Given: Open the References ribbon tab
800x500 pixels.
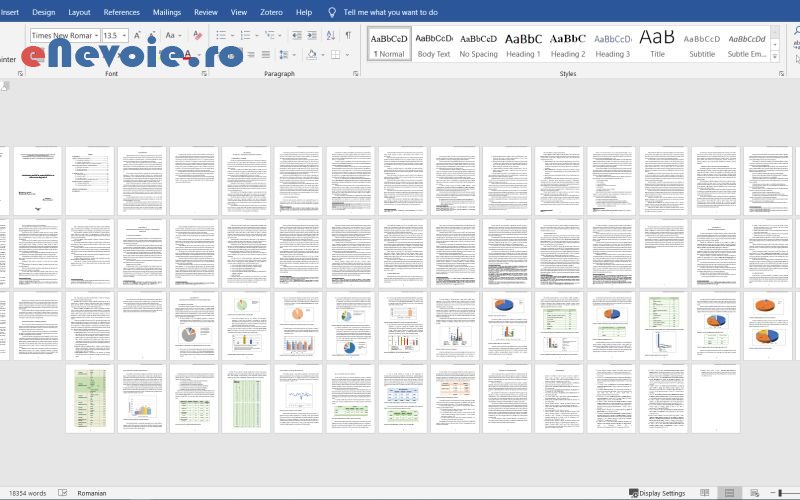Looking at the screenshot, I should [x=122, y=12].
